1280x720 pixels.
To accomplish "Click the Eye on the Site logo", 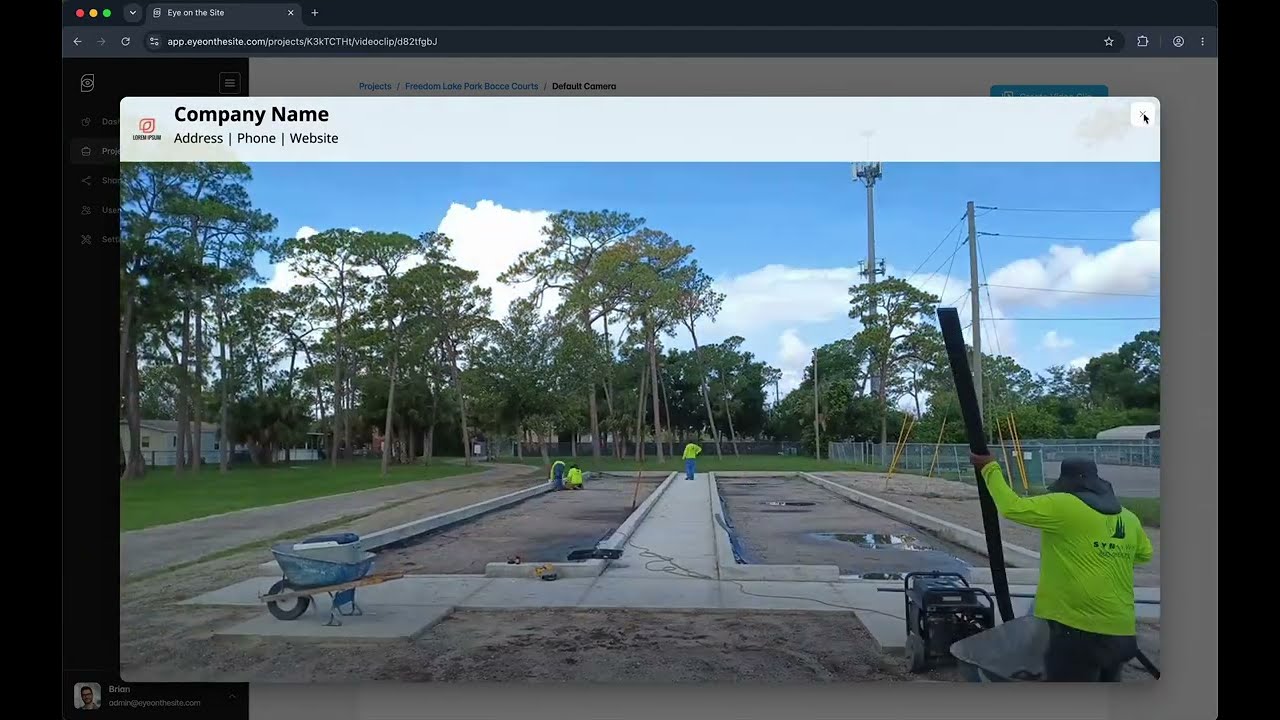I will 87,83.
